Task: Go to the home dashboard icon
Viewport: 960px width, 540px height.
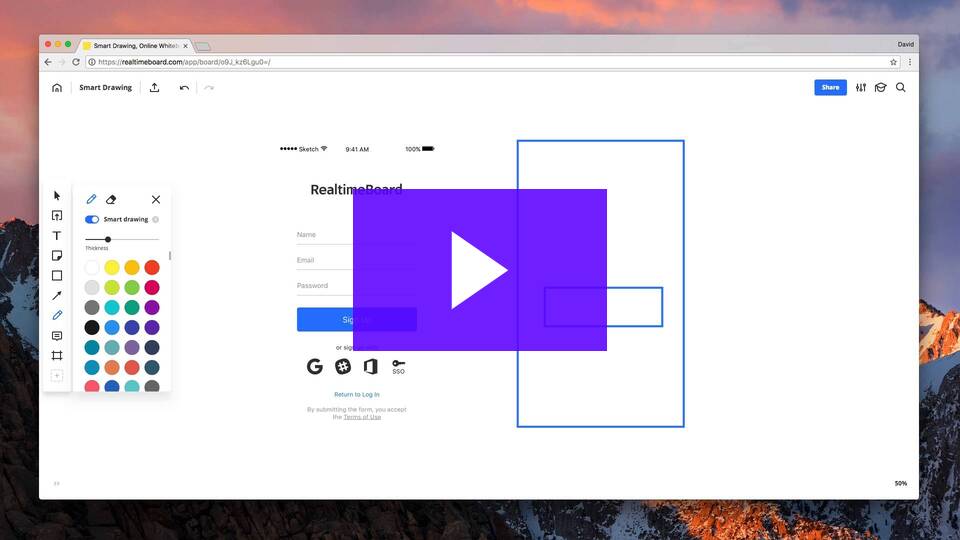Action: pyautogui.click(x=57, y=88)
